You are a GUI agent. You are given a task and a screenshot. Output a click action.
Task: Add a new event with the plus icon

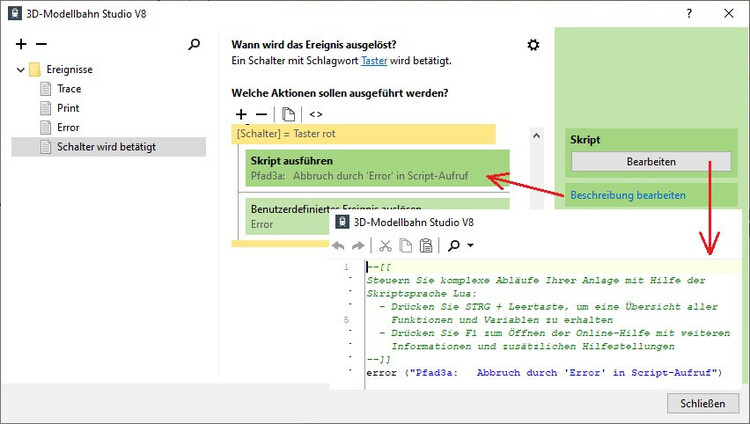click(x=21, y=44)
